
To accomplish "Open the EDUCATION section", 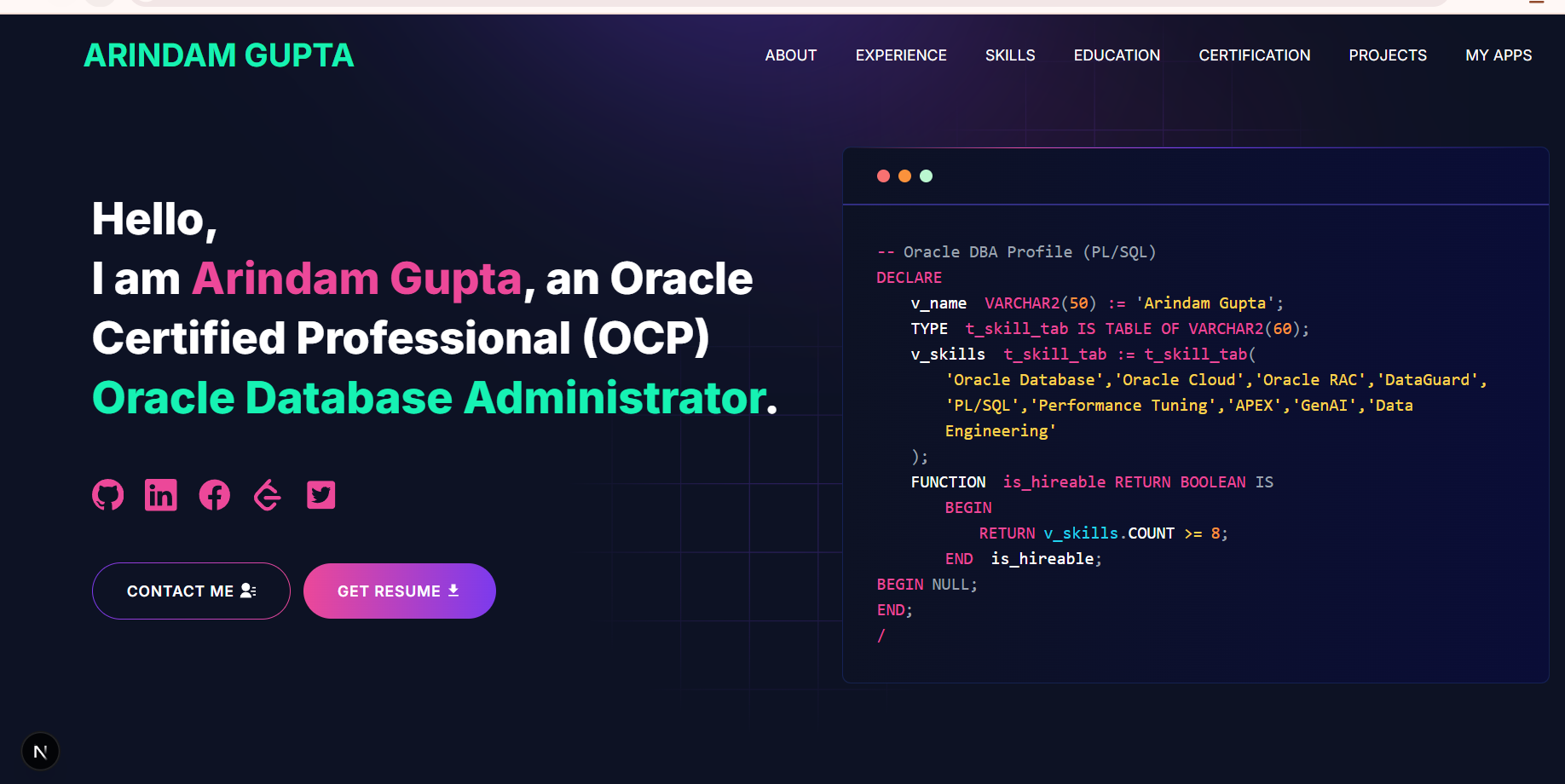I will click(1117, 55).
